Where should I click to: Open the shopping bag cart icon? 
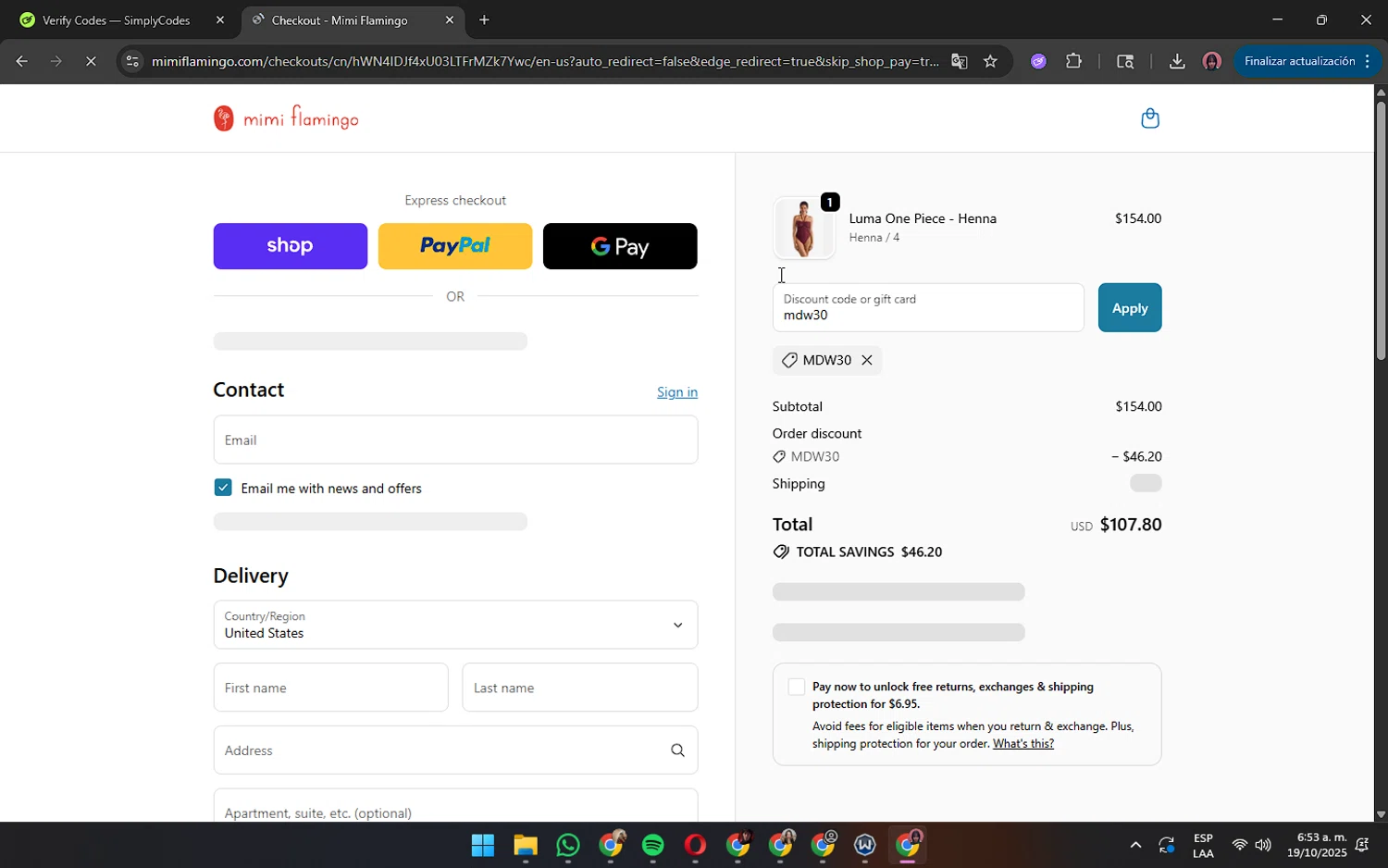1150,118
